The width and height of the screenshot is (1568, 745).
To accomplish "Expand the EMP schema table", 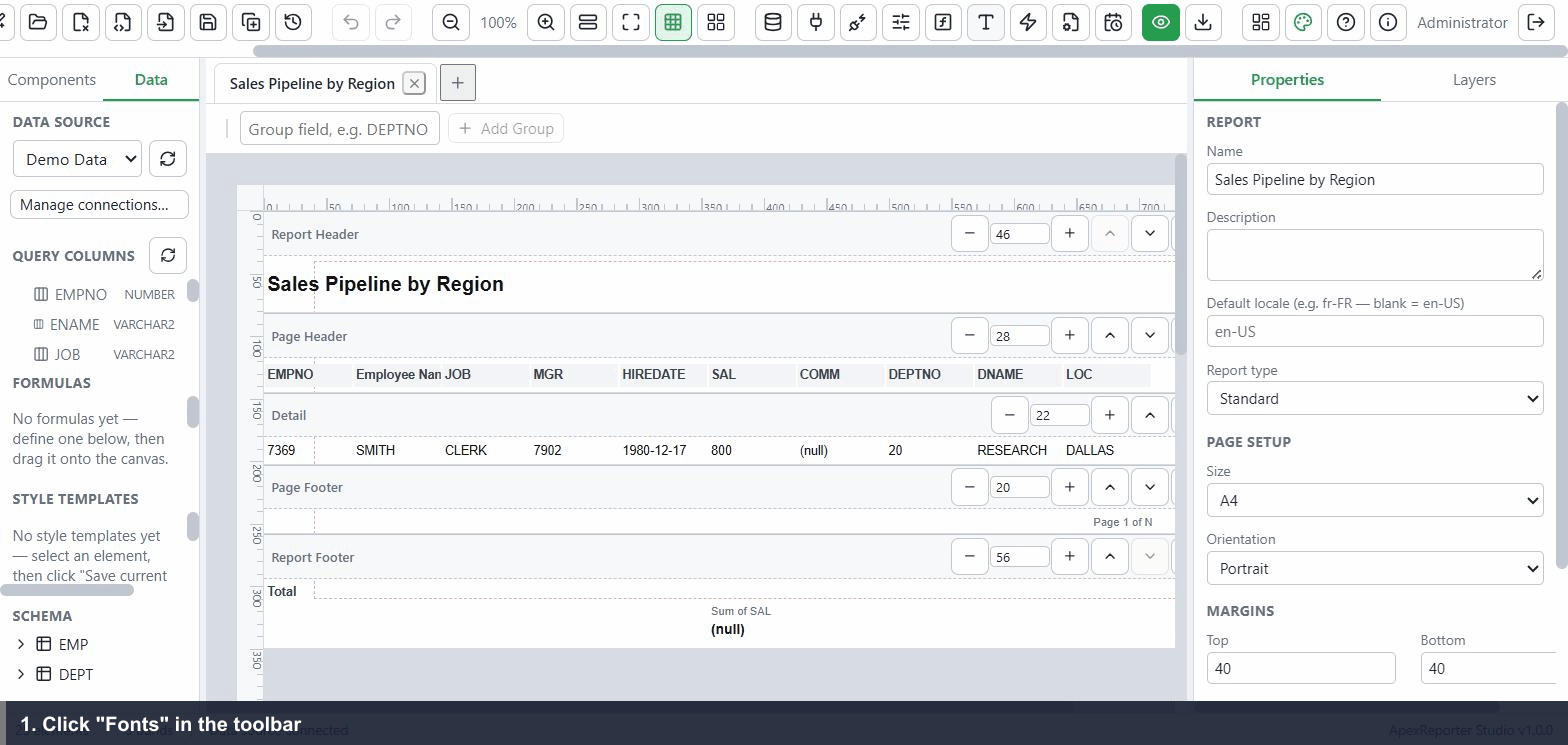I will (x=21, y=644).
